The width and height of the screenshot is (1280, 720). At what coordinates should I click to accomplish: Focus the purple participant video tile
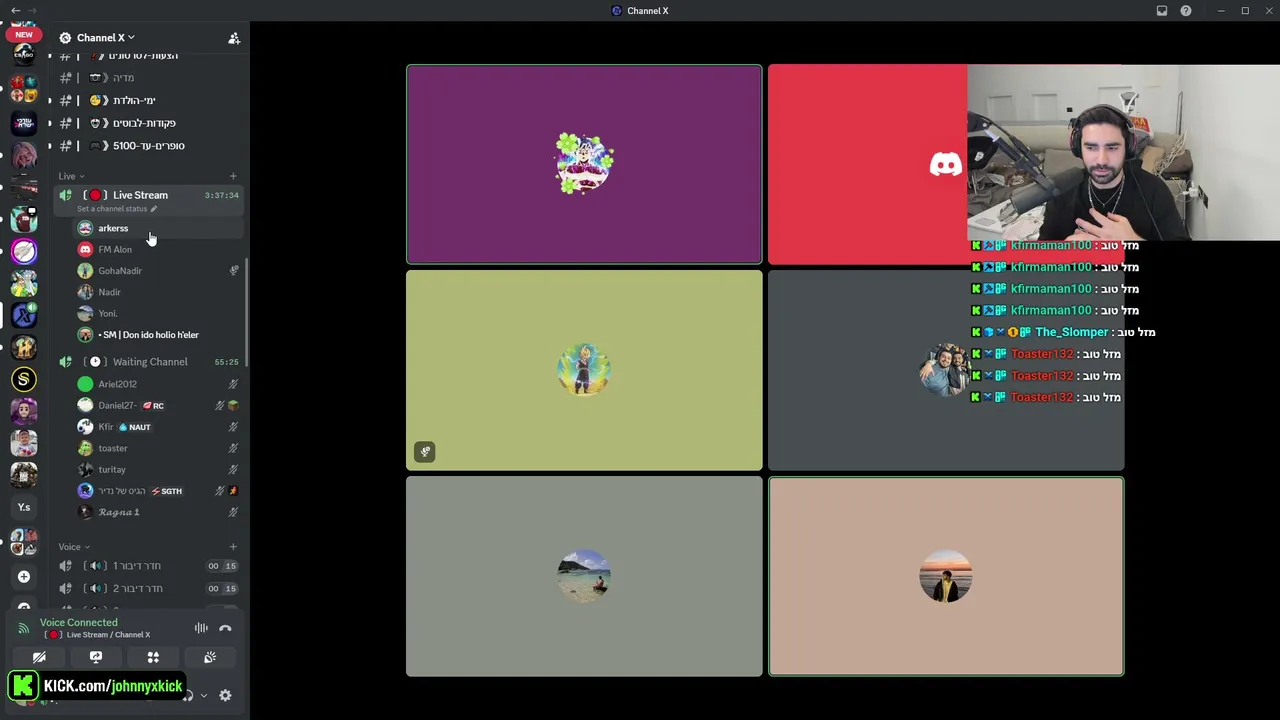(584, 164)
